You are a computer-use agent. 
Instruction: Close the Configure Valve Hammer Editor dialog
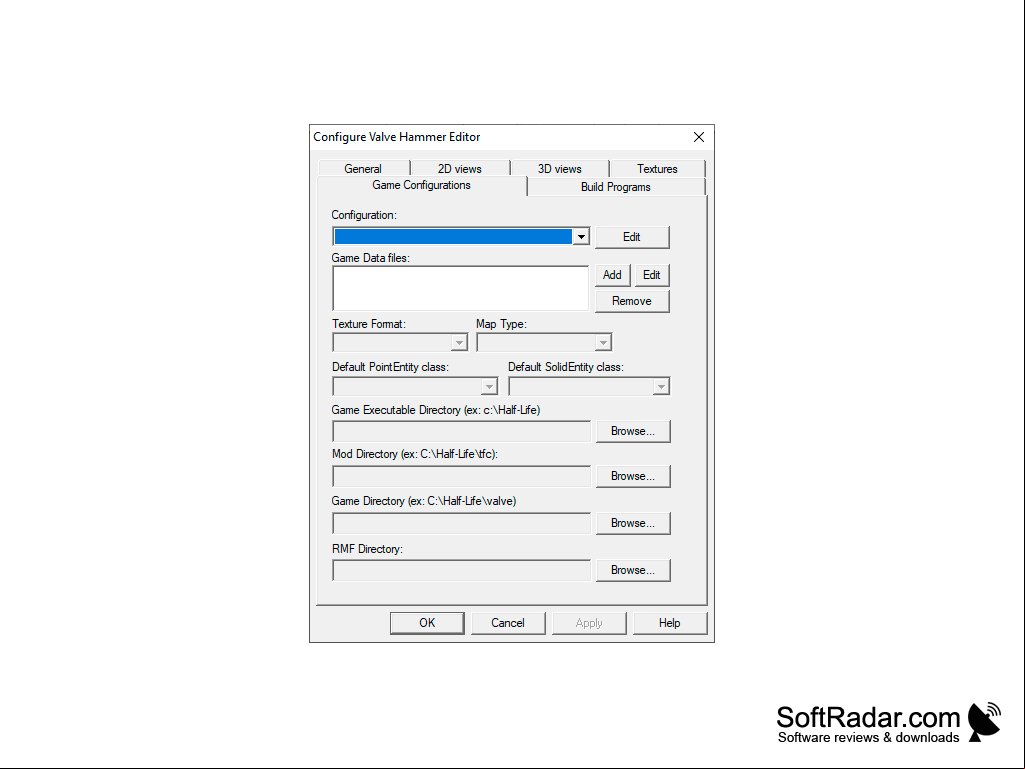(x=699, y=137)
